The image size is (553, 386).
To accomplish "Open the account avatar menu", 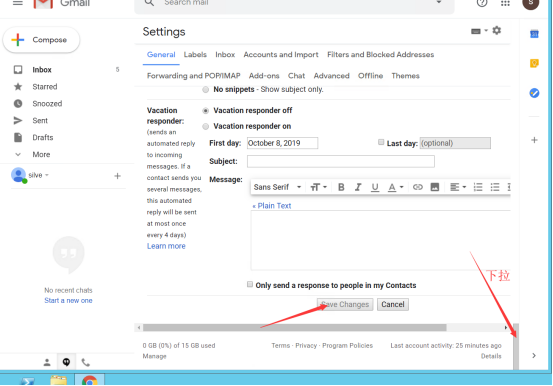I will tap(530, 4).
